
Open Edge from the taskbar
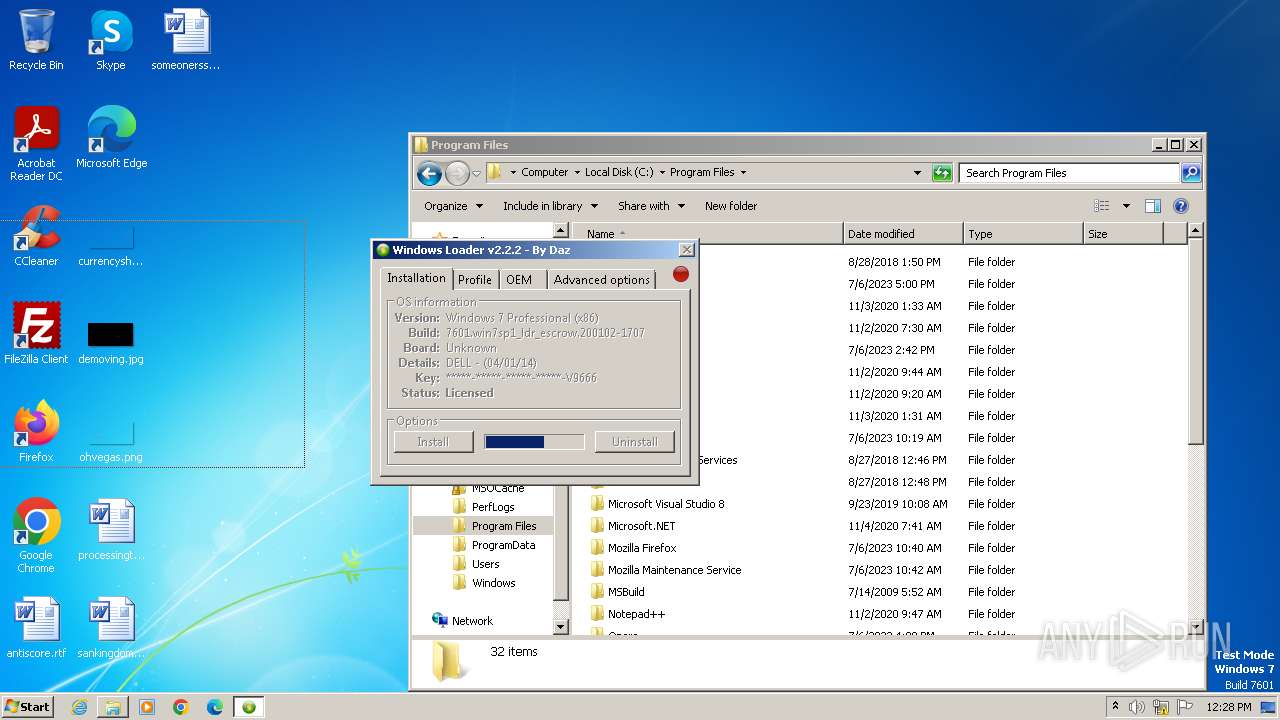(x=215, y=707)
